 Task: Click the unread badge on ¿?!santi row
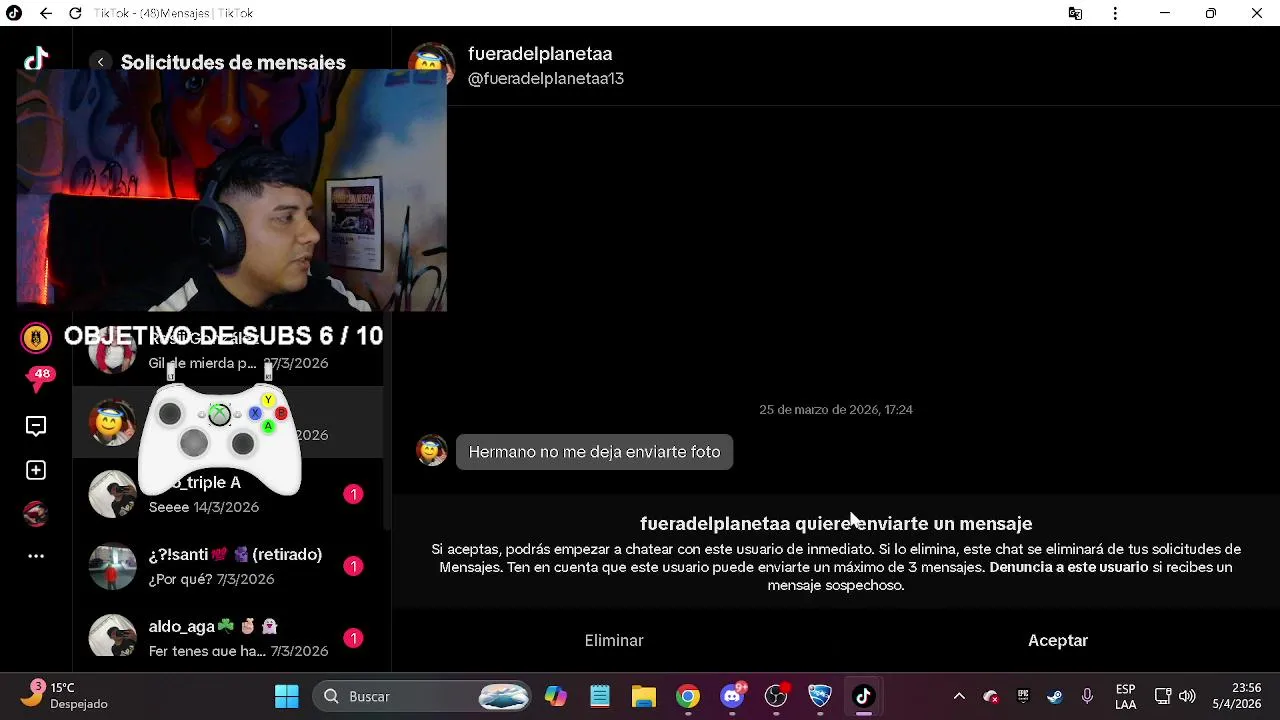pos(353,566)
